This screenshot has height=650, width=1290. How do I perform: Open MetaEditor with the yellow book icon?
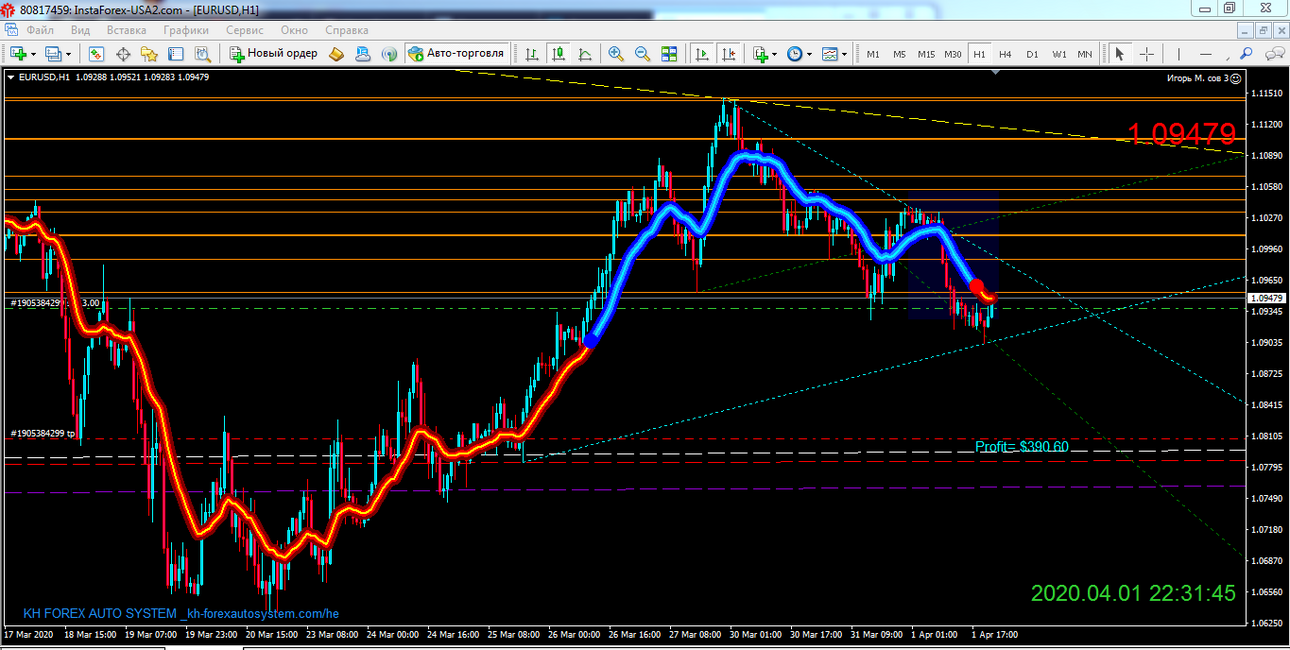coord(337,53)
